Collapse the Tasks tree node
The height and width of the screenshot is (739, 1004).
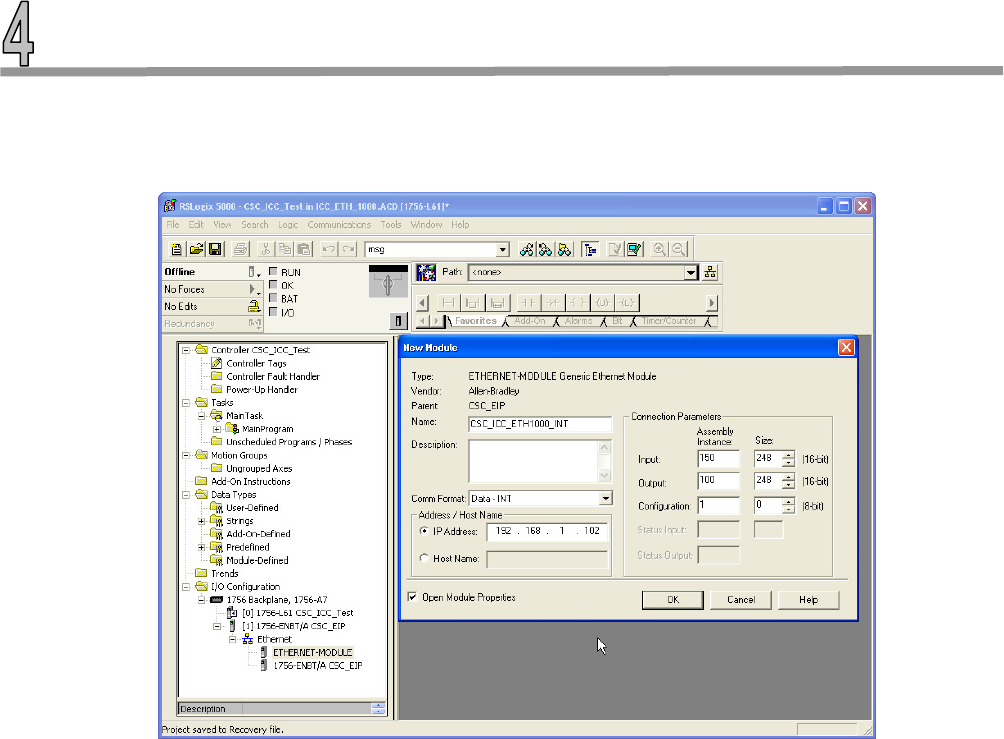186,403
